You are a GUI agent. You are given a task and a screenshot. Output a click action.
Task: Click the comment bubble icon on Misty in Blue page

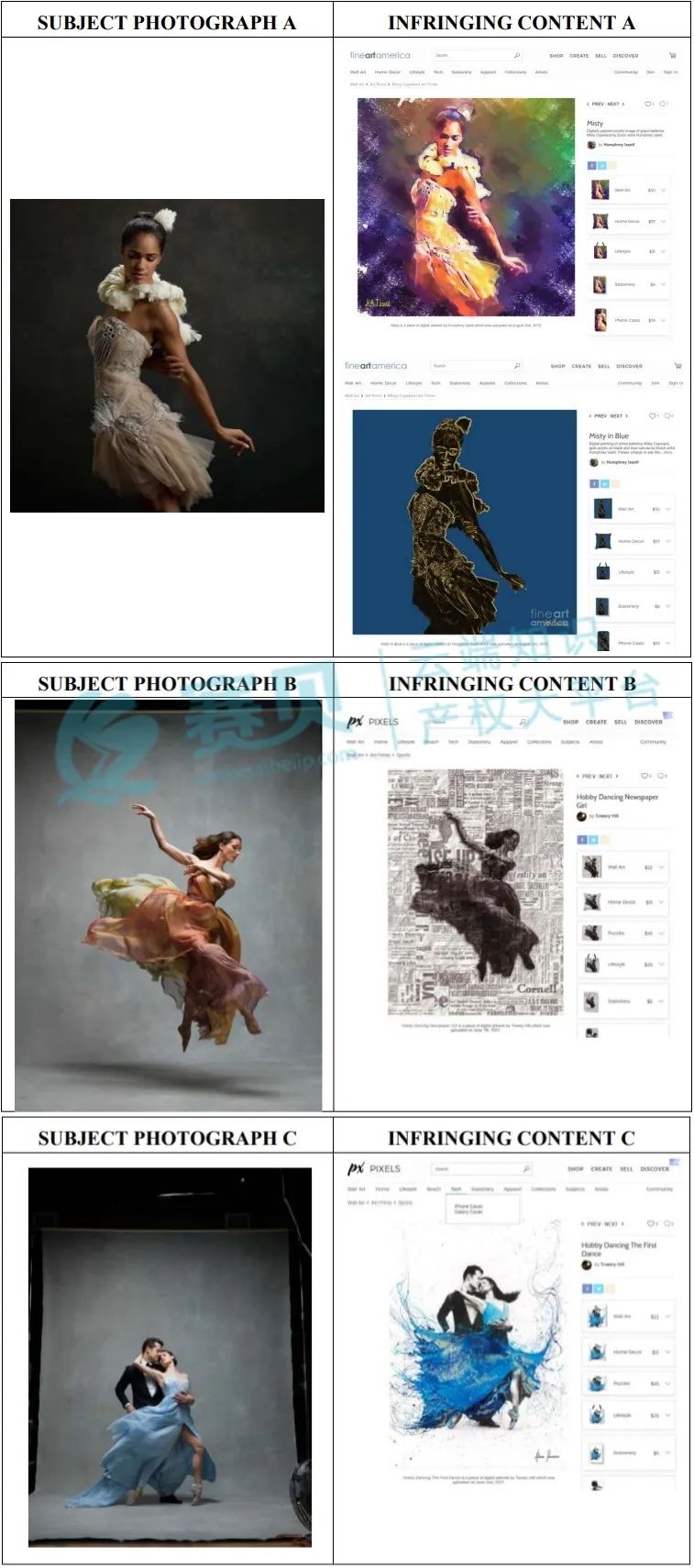(x=667, y=415)
